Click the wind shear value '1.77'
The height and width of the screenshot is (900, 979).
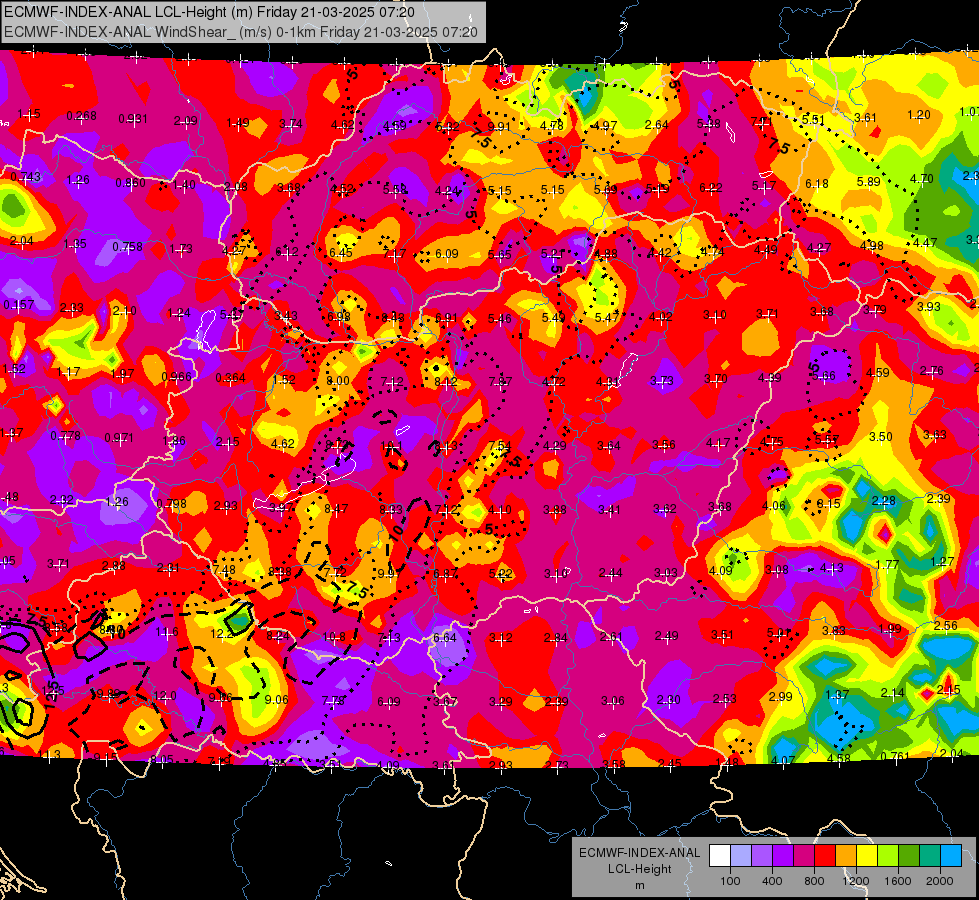click(887, 564)
